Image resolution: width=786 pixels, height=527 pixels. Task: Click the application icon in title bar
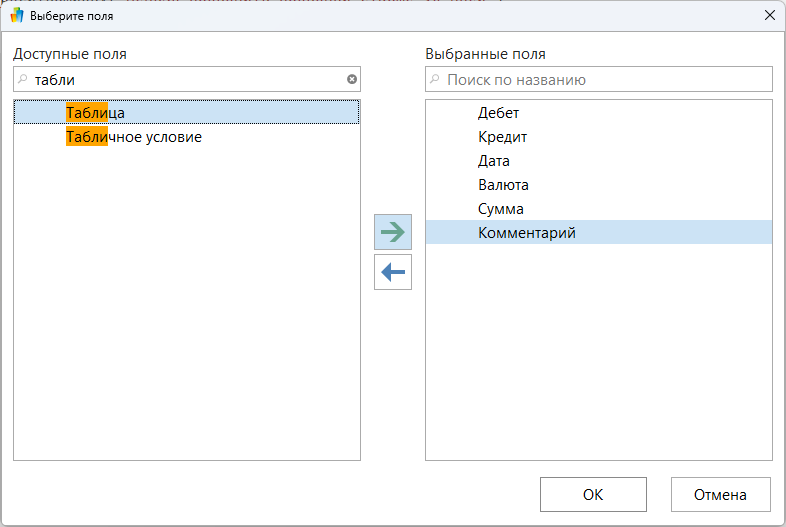tap(16, 16)
